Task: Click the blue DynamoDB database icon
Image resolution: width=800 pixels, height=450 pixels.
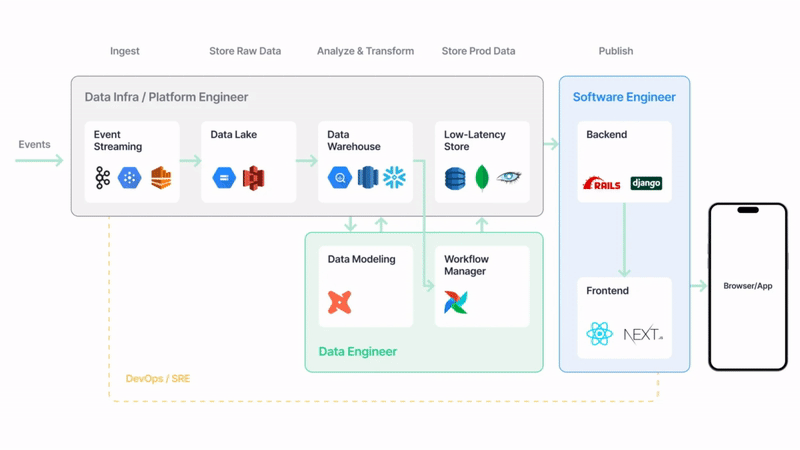Action: coord(456,178)
